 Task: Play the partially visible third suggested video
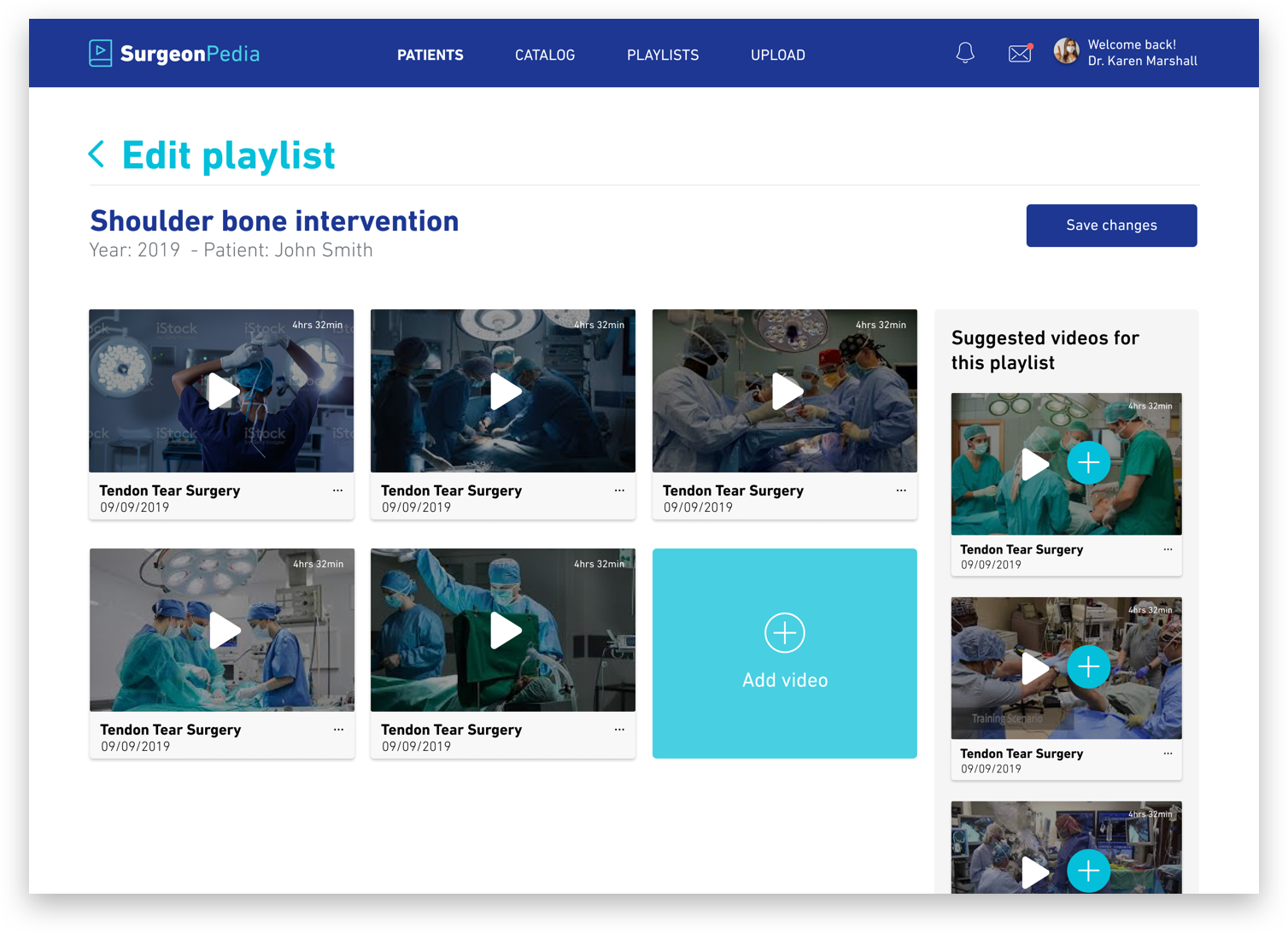(x=1035, y=872)
